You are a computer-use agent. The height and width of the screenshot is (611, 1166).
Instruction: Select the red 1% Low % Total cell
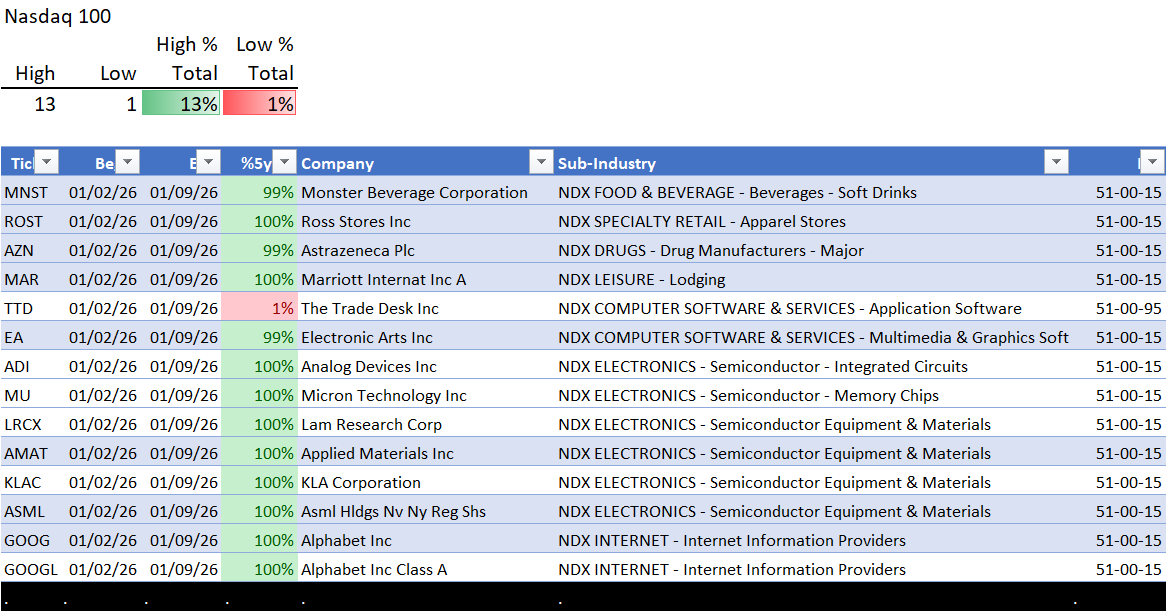[x=260, y=103]
